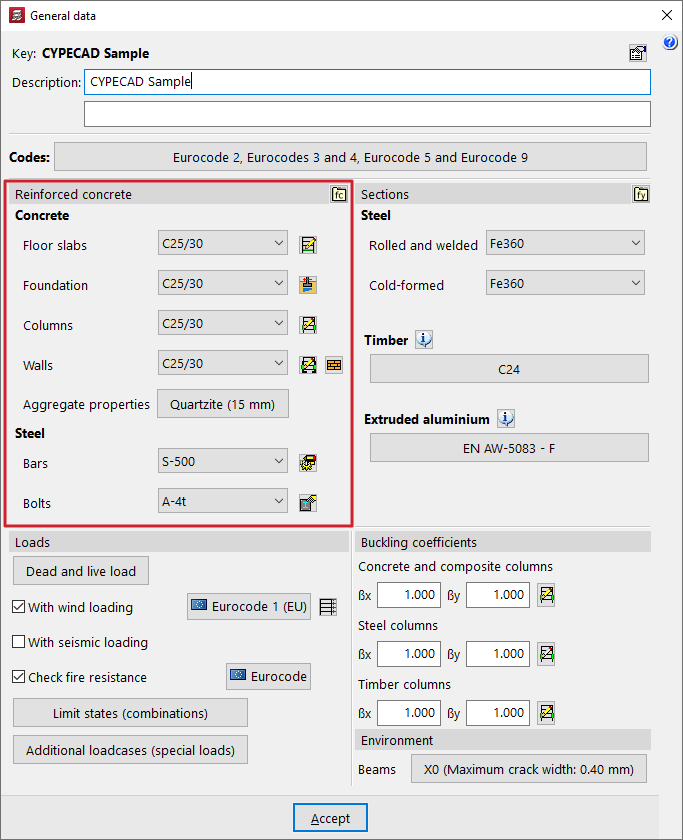Open Floor slabs options icon
683x840 pixels.
point(308,245)
